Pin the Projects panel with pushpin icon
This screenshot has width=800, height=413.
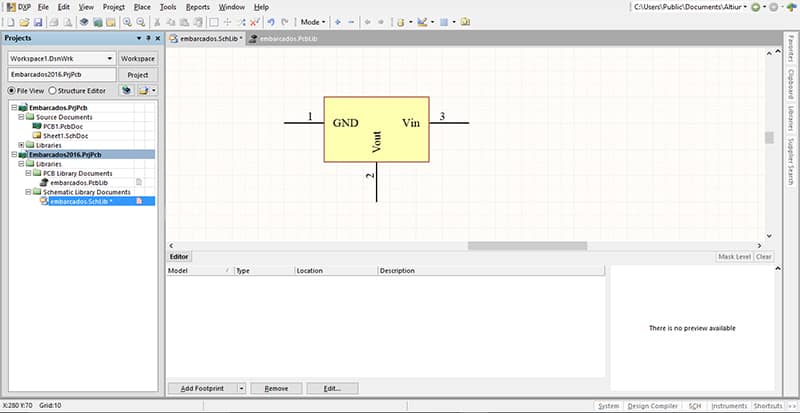(x=148, y=39)
